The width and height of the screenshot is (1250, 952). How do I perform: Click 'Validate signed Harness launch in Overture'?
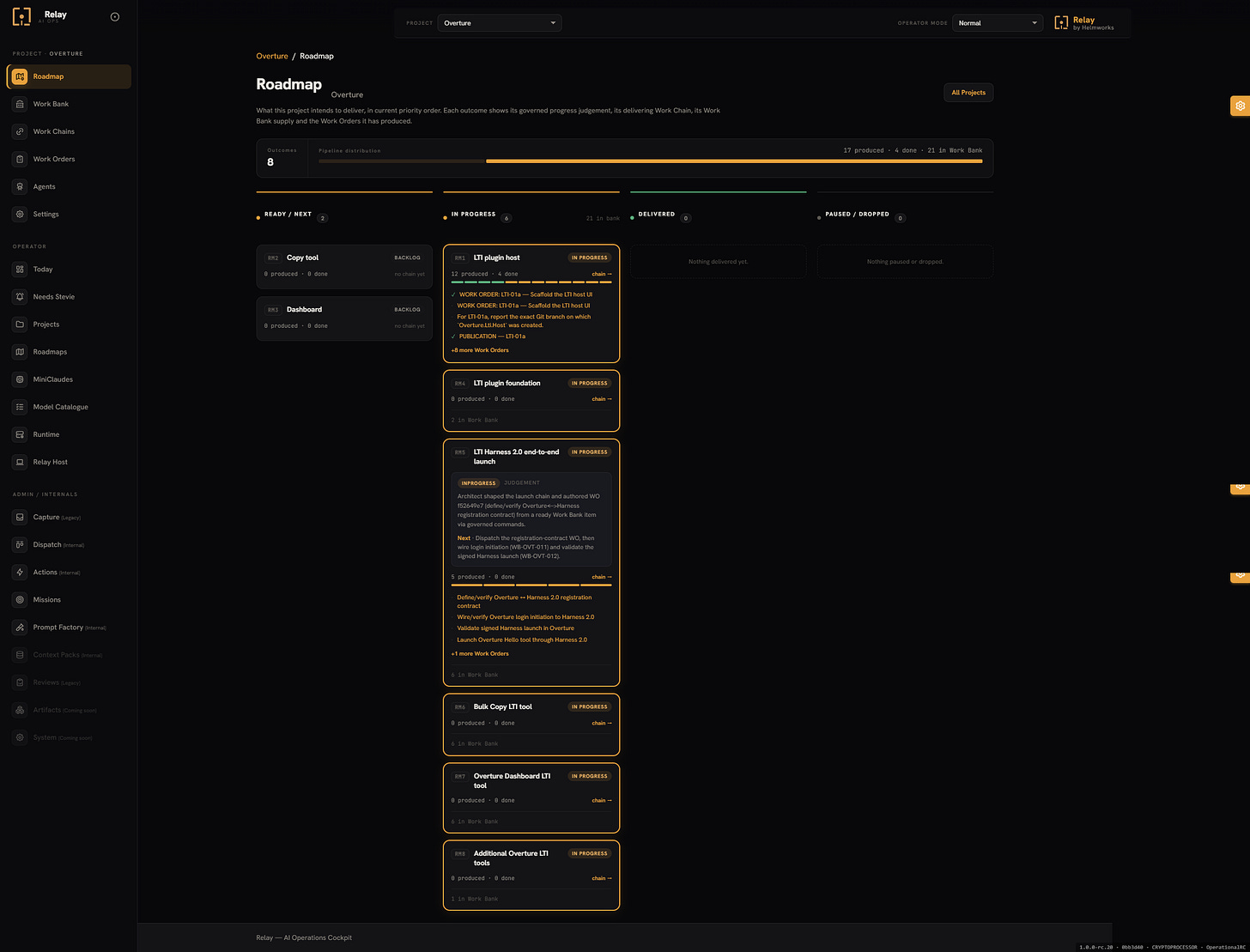click(515, 628)
